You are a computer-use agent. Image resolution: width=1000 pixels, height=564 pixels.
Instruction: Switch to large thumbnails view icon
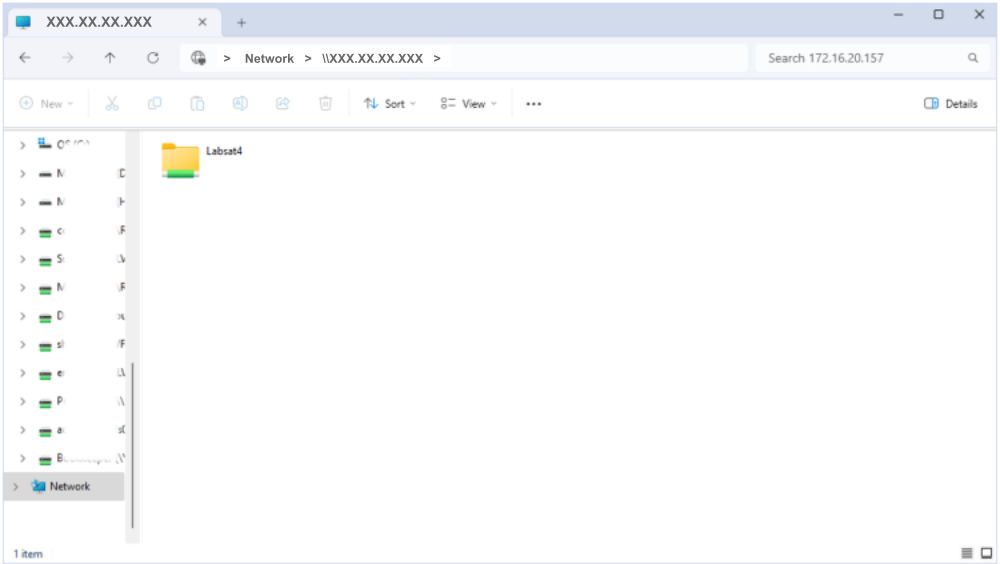click(987, 553)
